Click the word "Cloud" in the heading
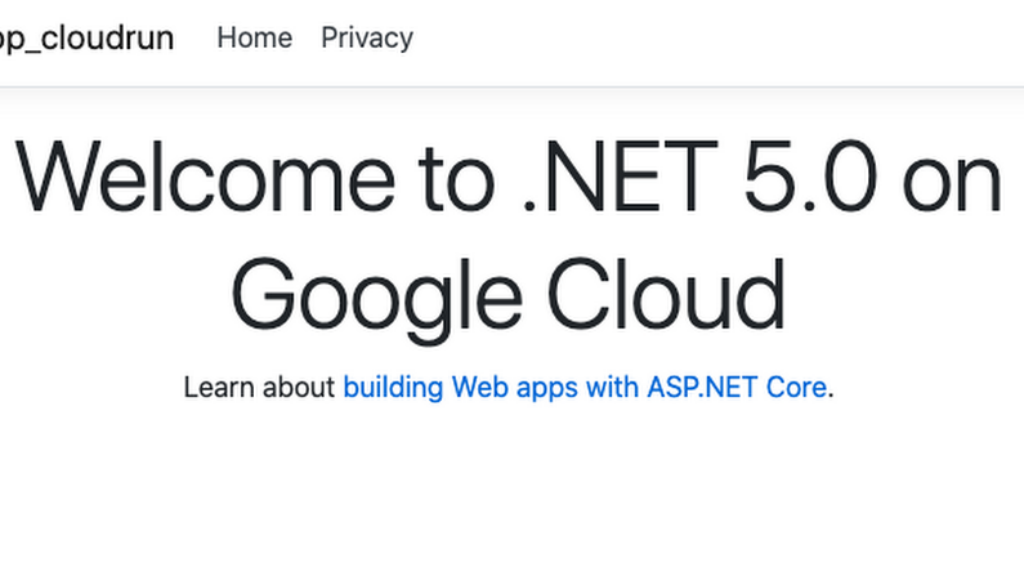 [x=666, y=295]
